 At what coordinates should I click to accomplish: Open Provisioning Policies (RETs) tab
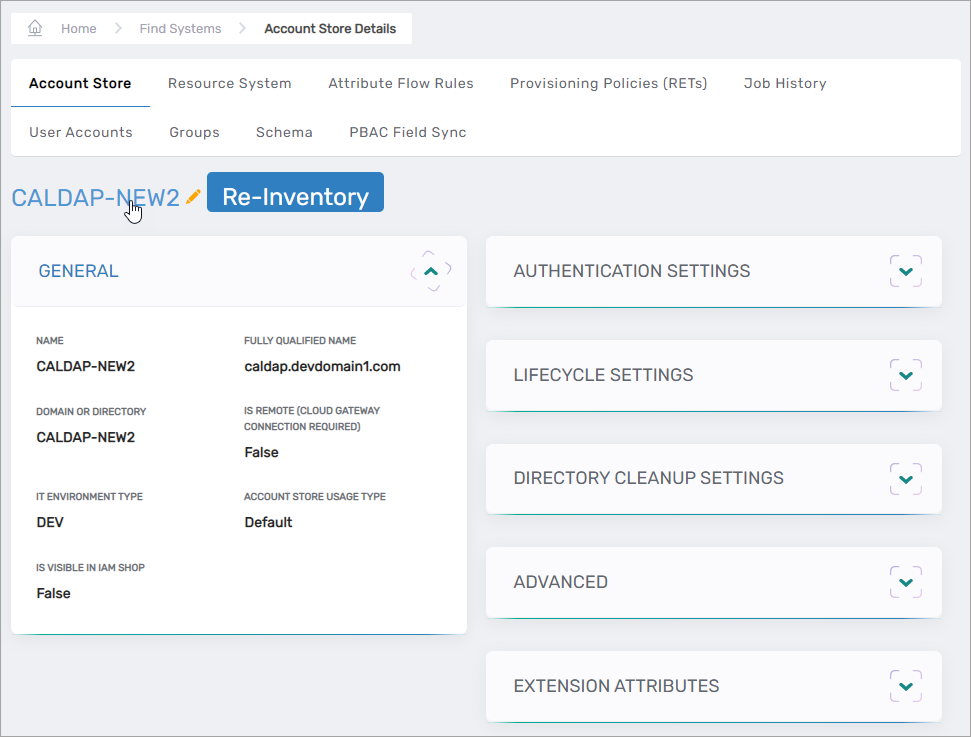coord(608,83)
